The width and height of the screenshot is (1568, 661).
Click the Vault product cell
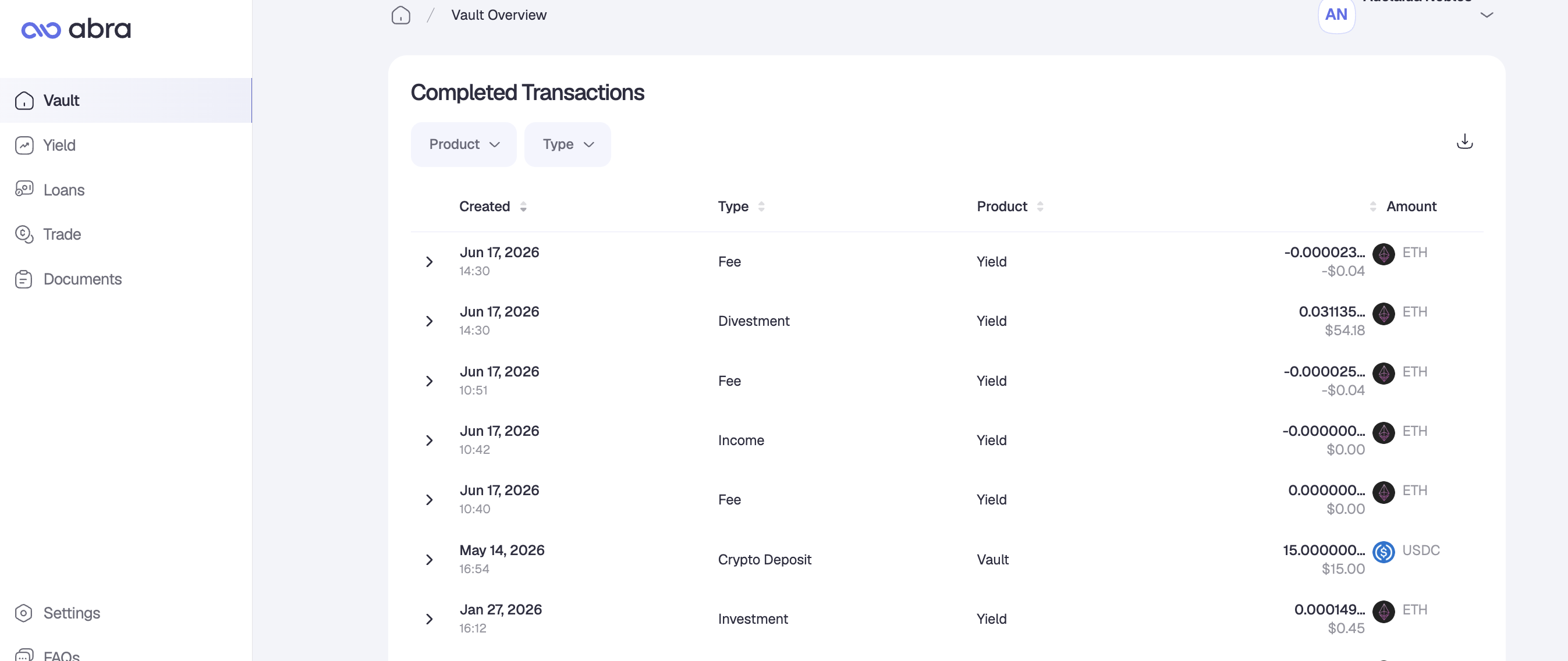pos(992,560)
